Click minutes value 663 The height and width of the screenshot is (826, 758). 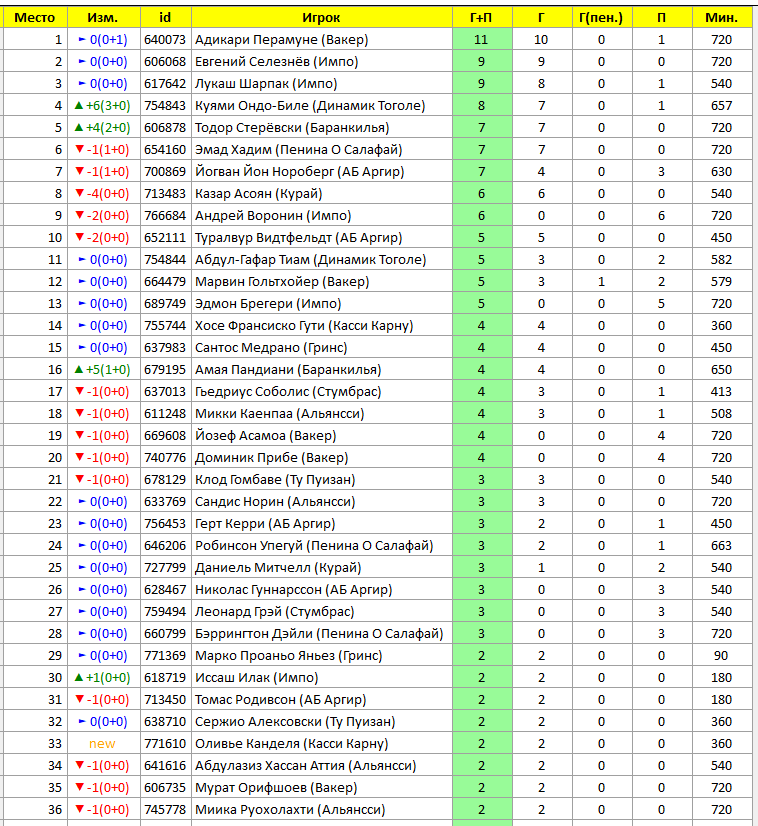(x=721, y=545)
